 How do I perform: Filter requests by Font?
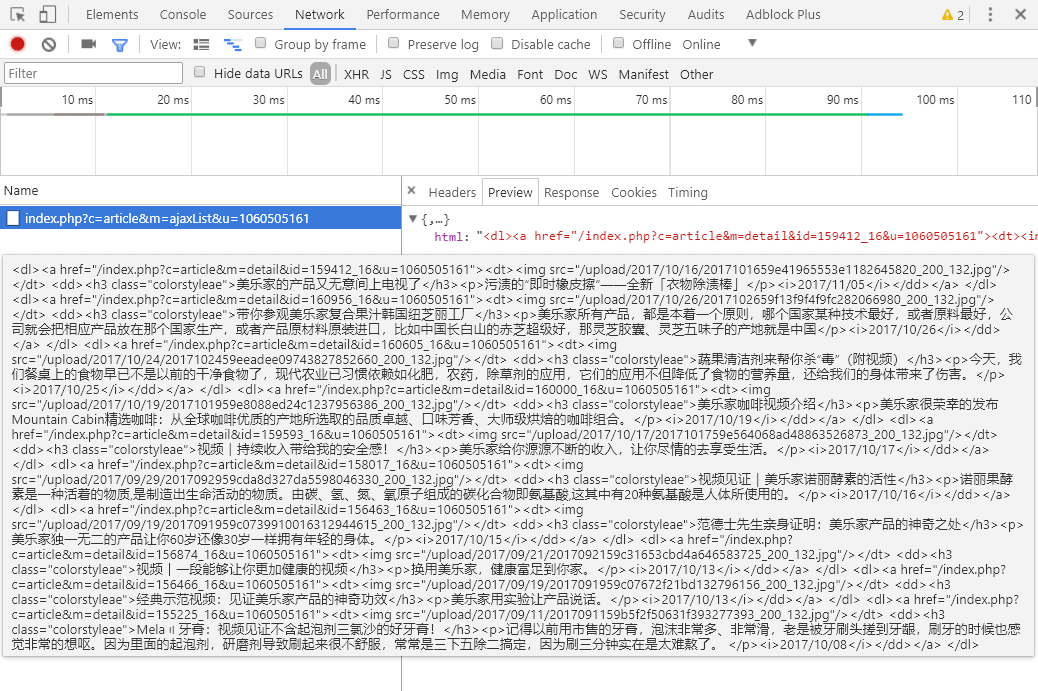[x=530, y=74]
